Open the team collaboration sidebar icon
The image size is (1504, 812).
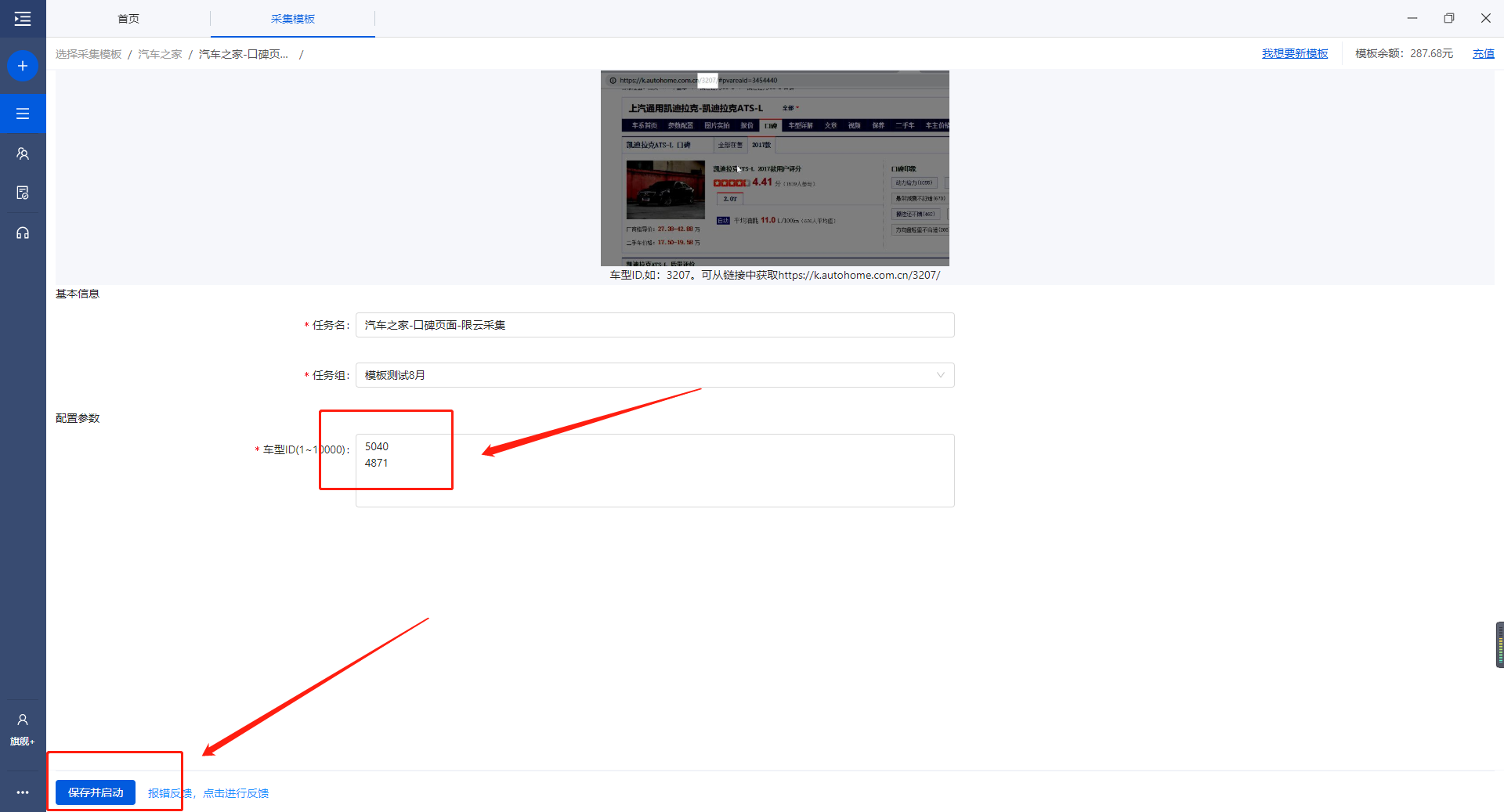pyautogui.click(x=23, y=153)
